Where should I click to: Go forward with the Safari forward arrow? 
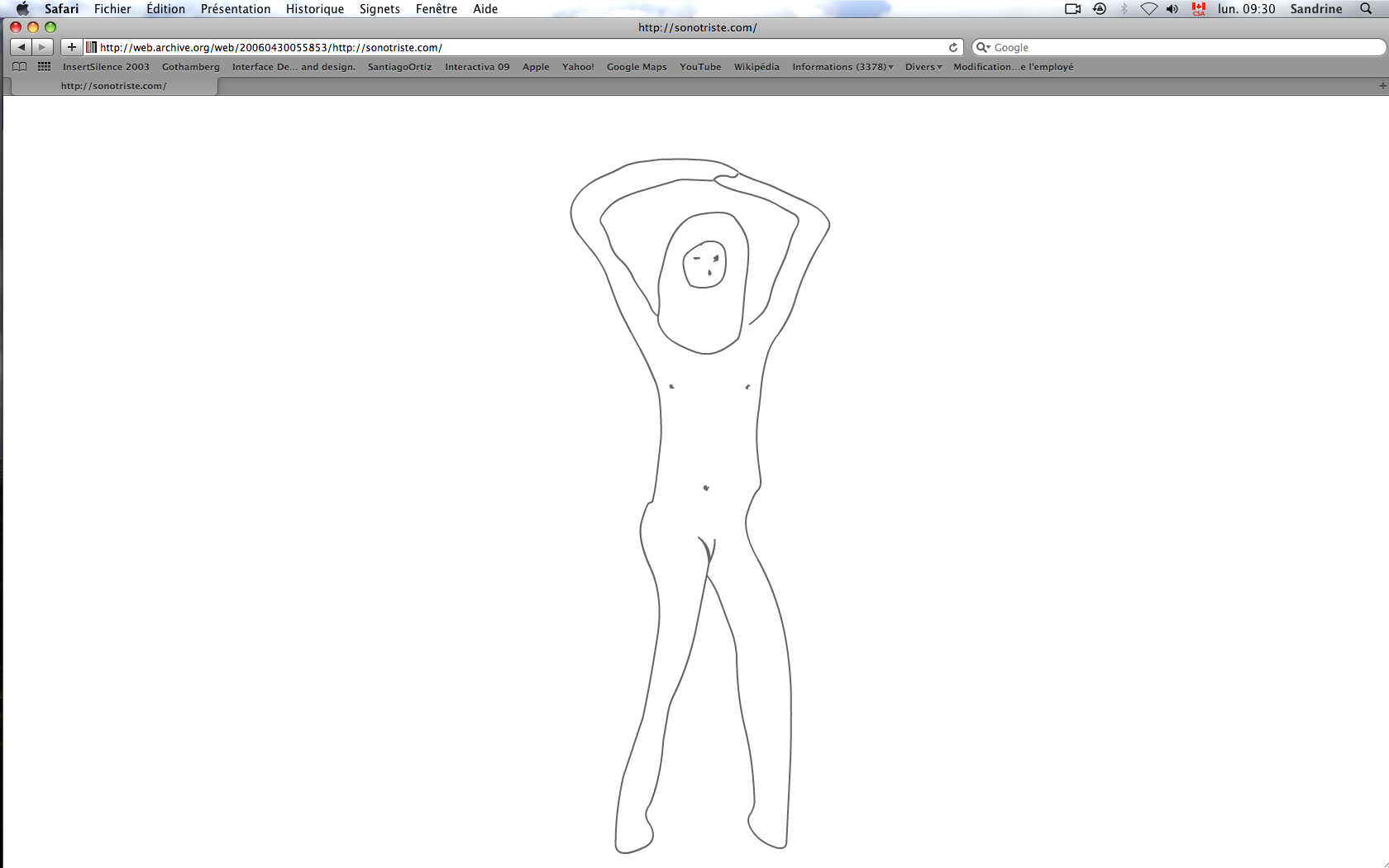(x=43, y=47)
